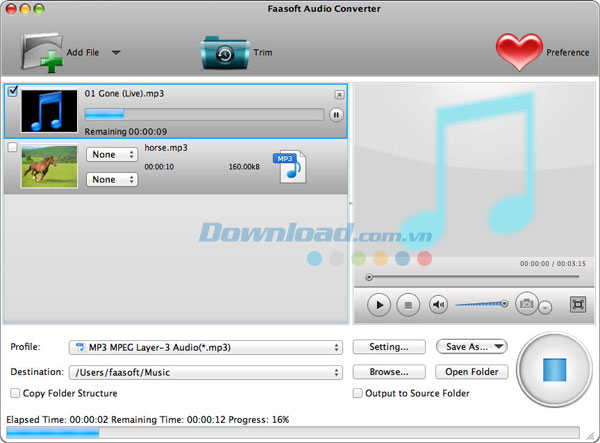Play the preview audio
Viewport: 600px width, 443px height.
click(x=379, y=305)
